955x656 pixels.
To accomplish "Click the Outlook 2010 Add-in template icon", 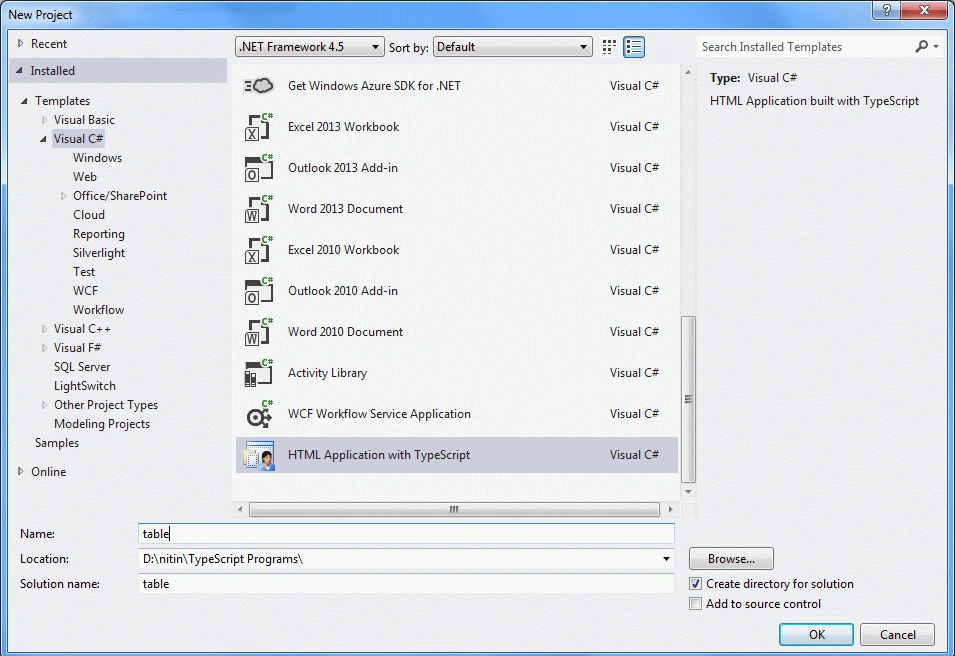I will [x=259, y=291].
